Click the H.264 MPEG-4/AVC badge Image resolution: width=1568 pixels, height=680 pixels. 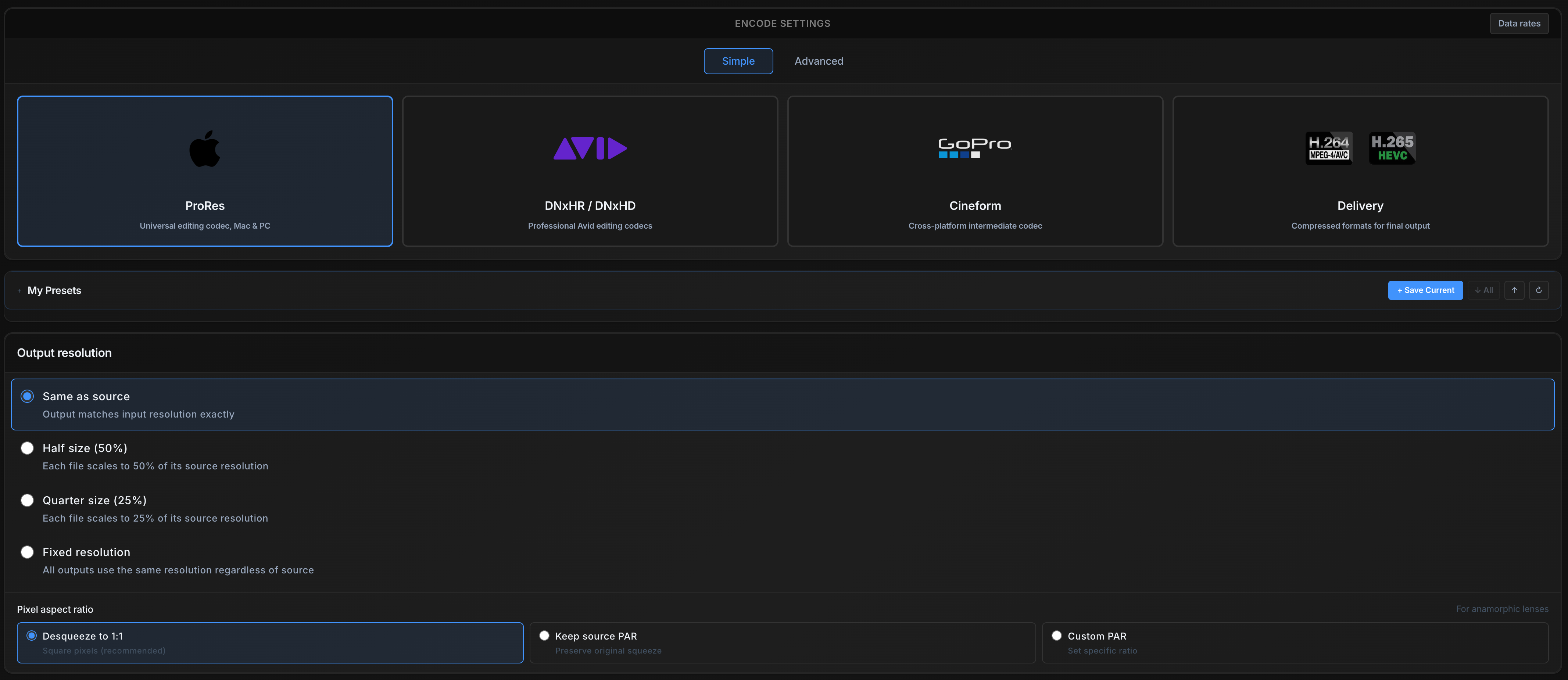[x=1329, y=148]
